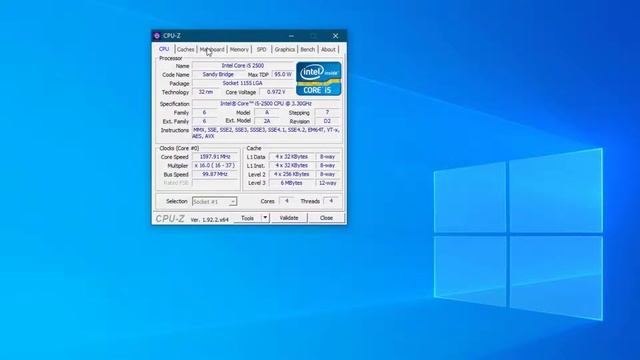Viewport: 640px width, 360px height.
Task: Click the Close button at bottom
Action: pyautogui.click(x=326, y=218)
